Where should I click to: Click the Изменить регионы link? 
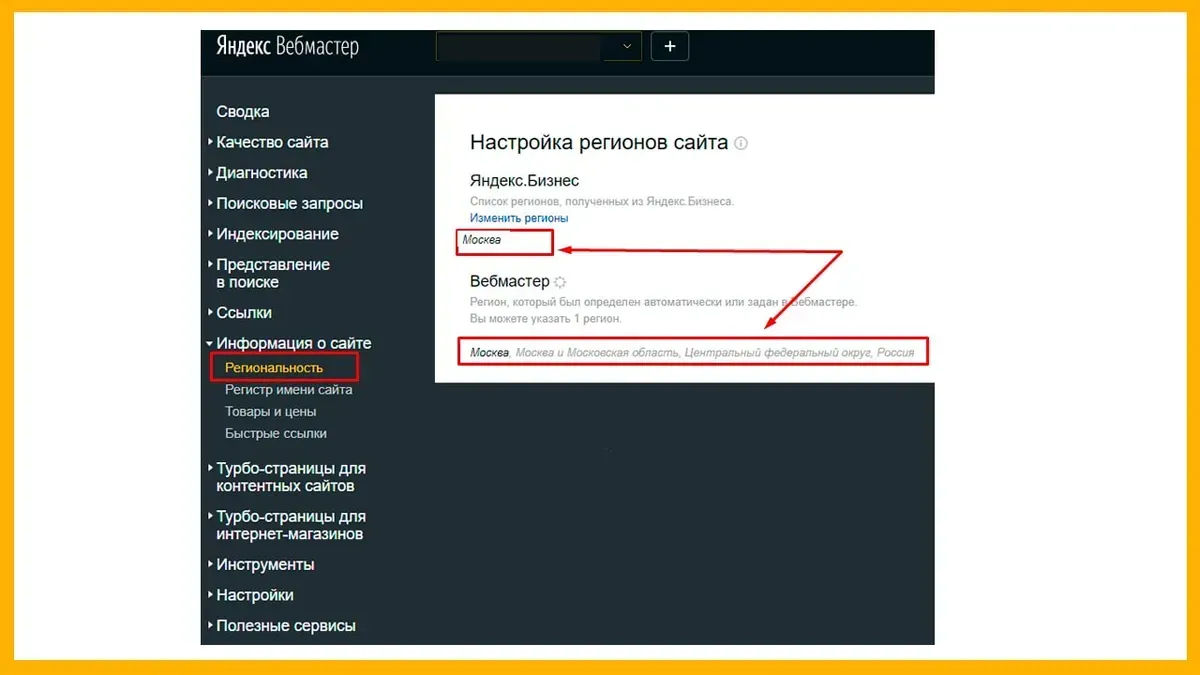tap(519, 218)
